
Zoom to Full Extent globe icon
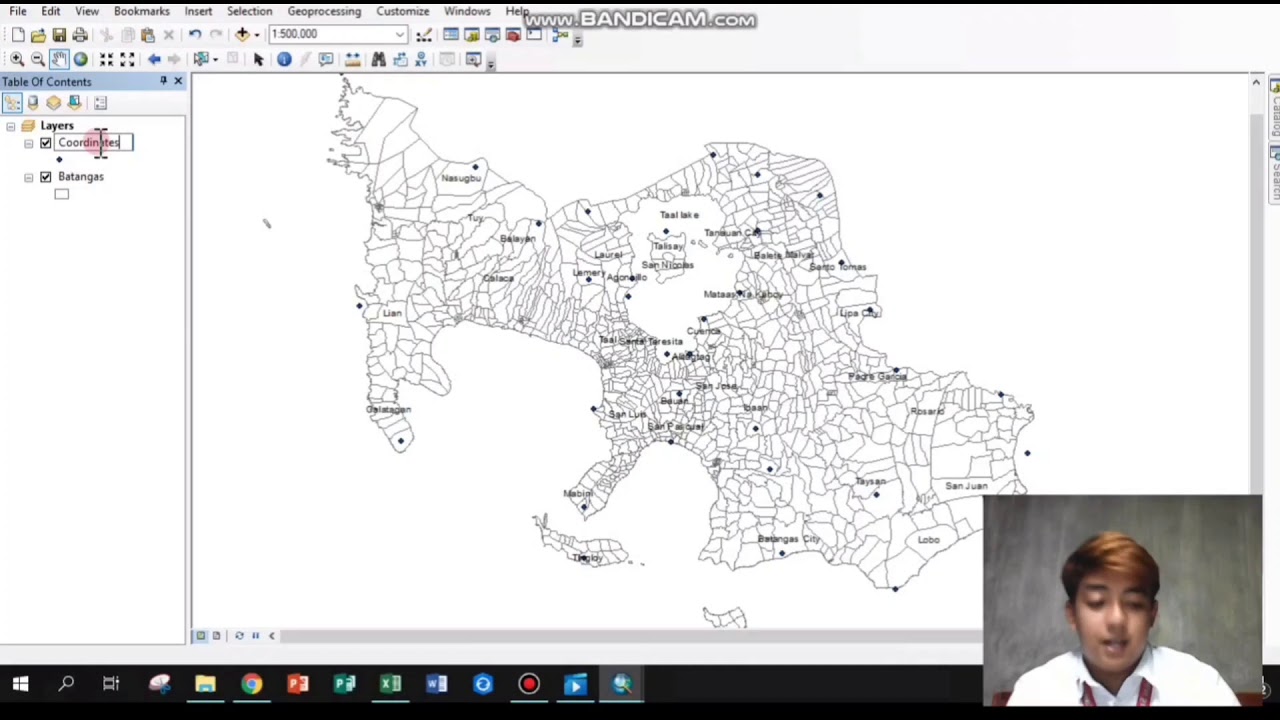click(80, 59)
